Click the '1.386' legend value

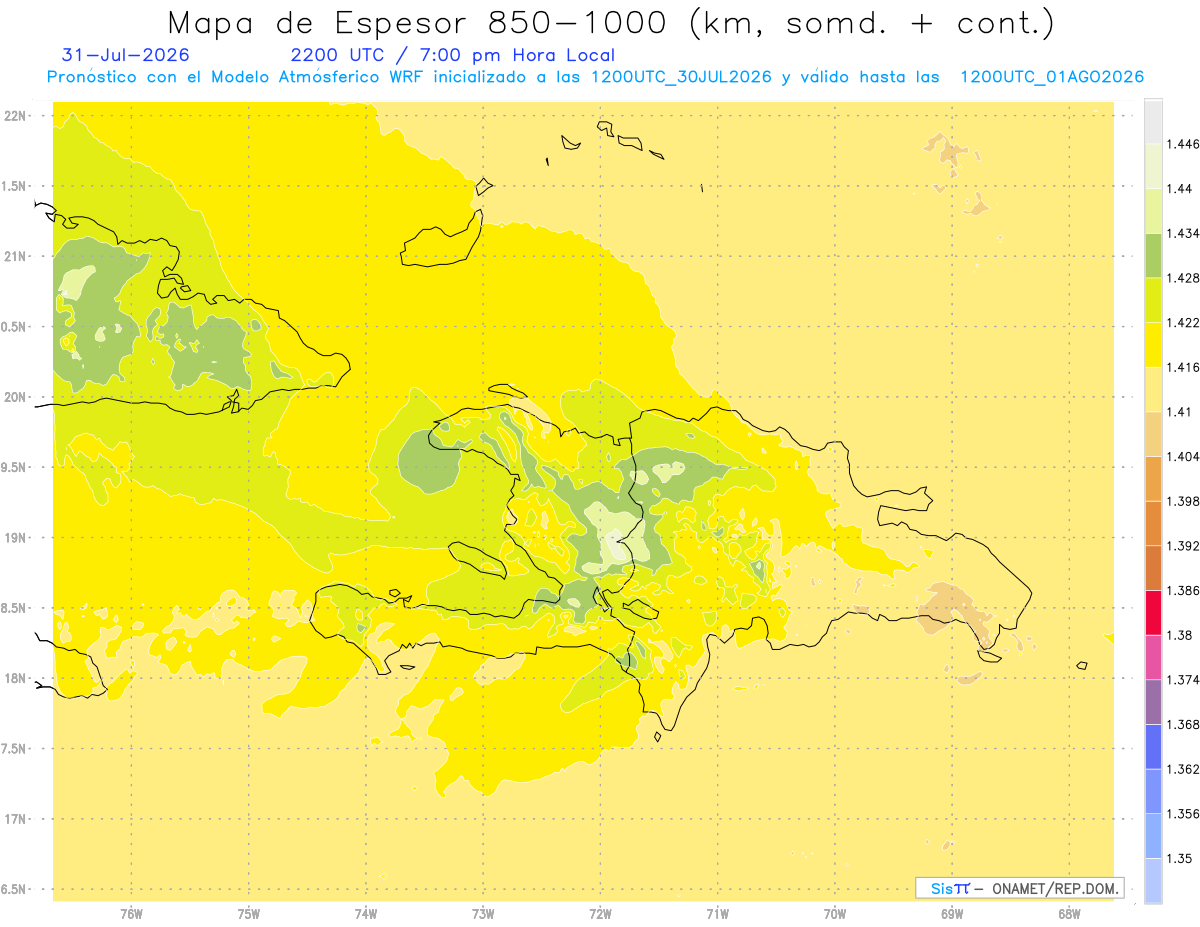[x=1182, y=590]
